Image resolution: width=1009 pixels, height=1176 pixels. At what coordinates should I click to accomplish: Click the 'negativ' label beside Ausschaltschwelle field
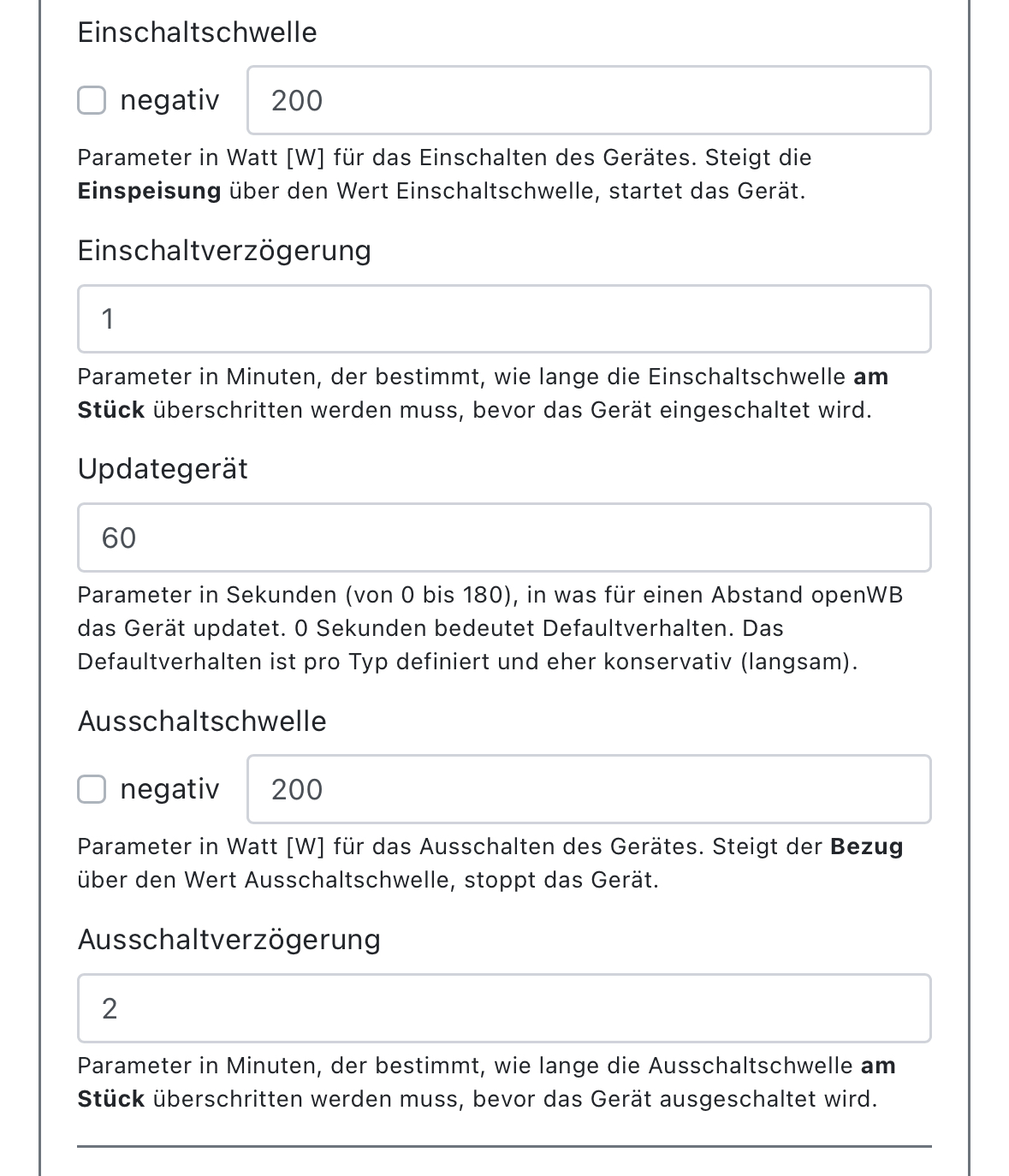point(169,789)
